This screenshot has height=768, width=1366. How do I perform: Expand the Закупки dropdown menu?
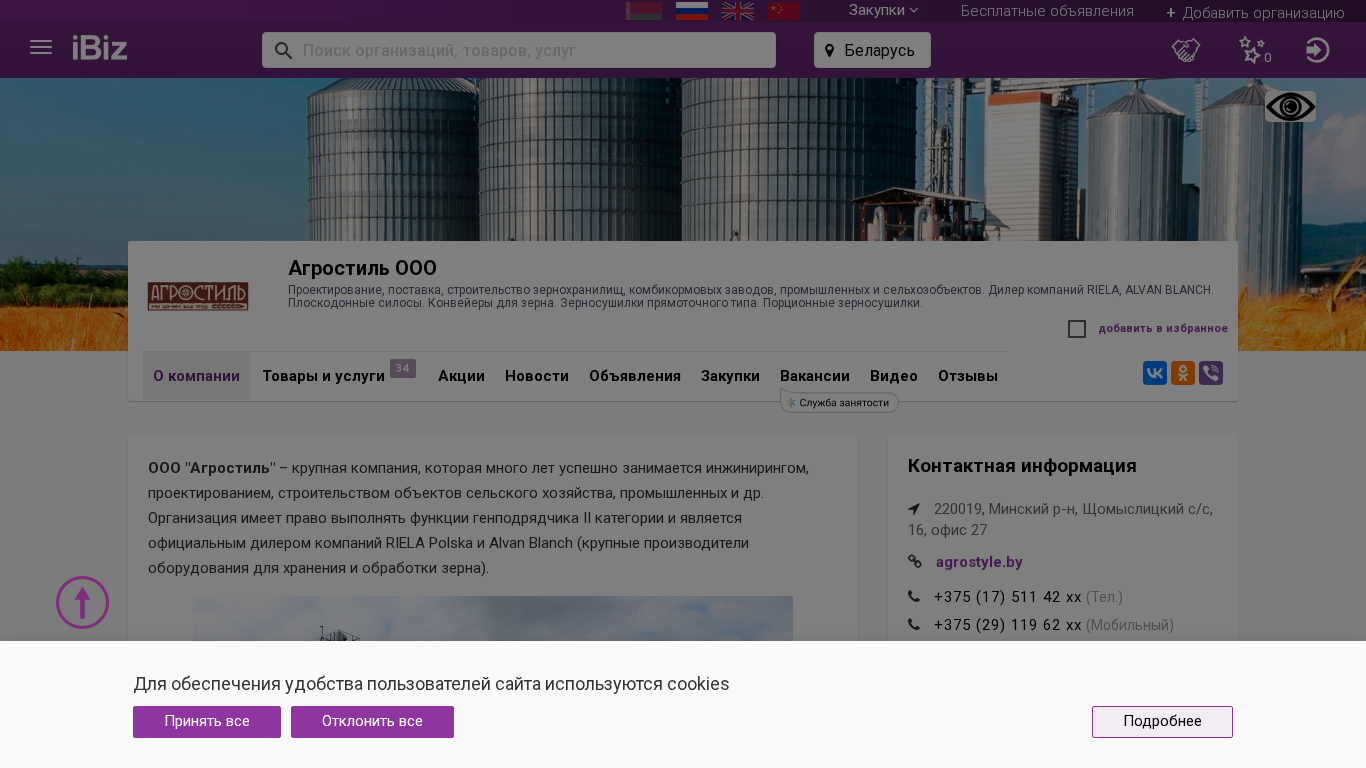883,11
